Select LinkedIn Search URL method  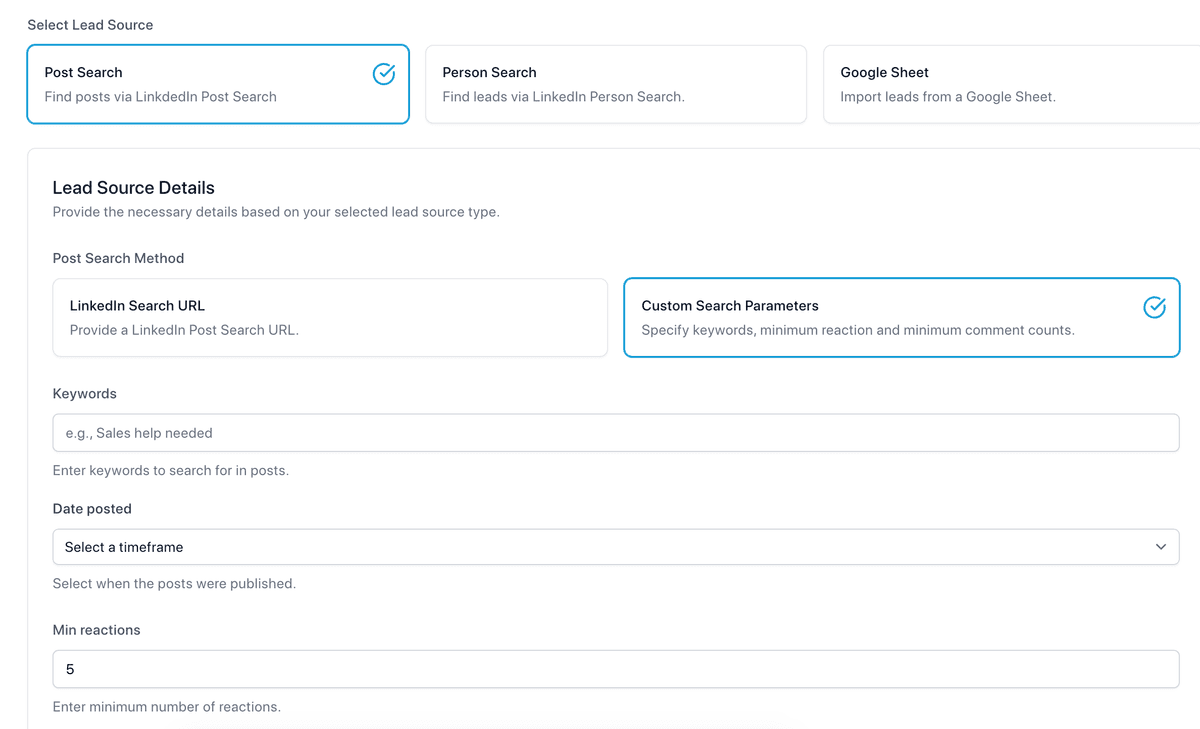point(330,317)
